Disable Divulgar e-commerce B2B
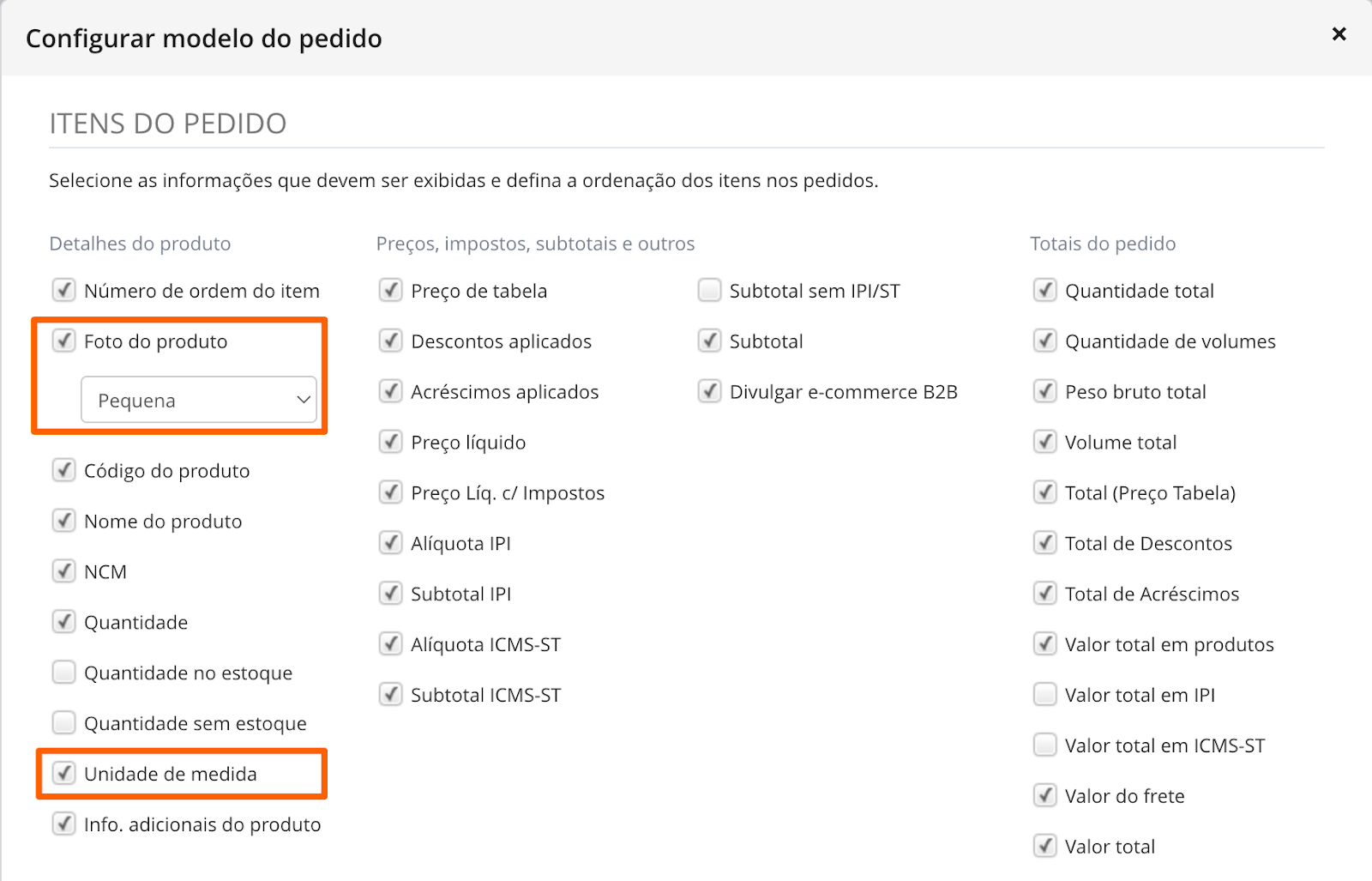The height and width of the screenshot is (881, 1372). 709,391
